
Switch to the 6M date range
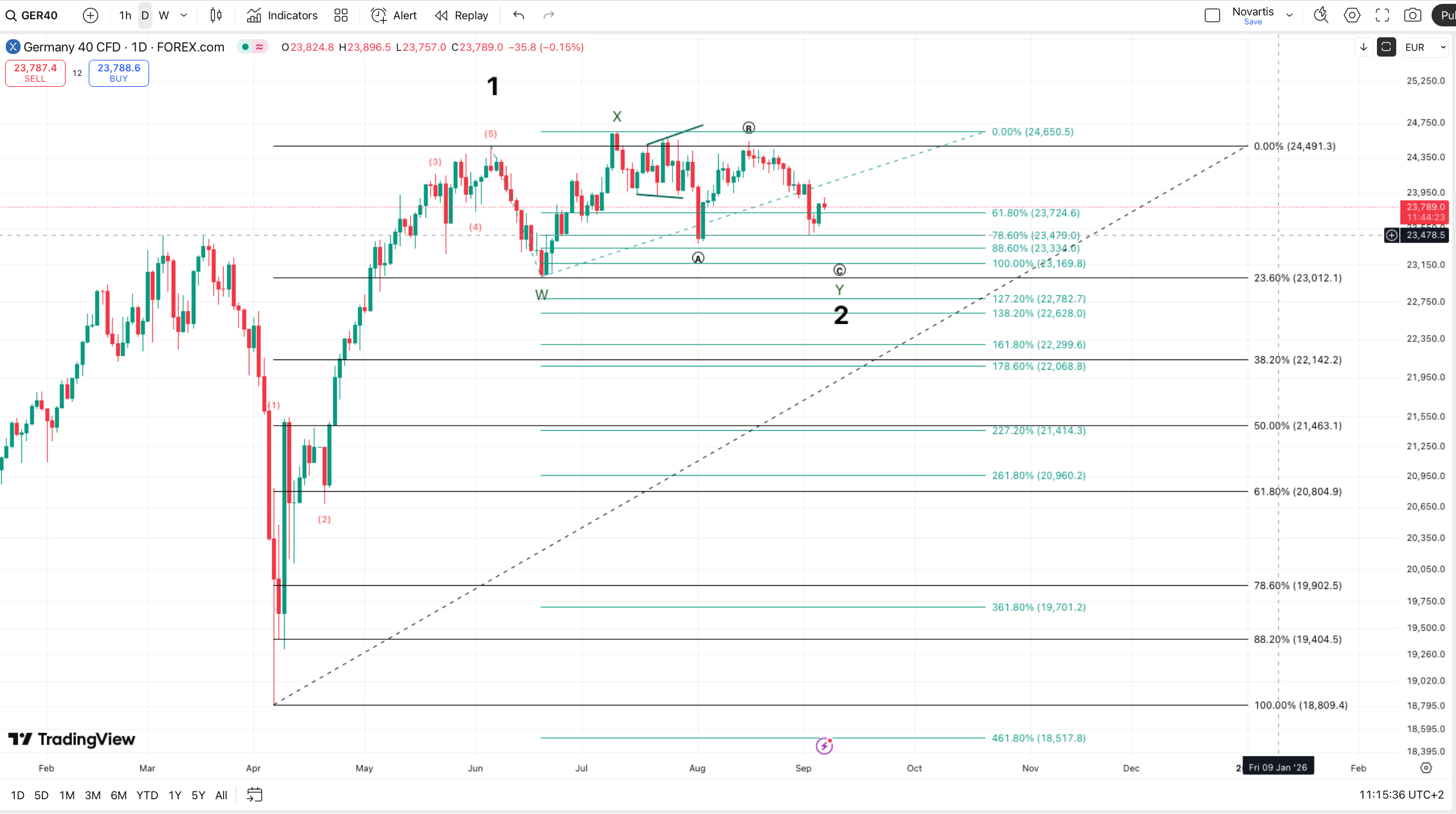(x=118, y=795)
